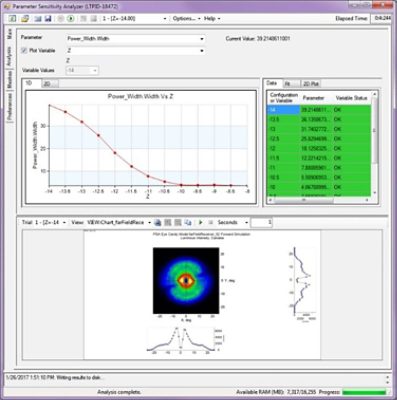Open the Help menu
Screen dimensions: 397x400
coord(212,19)
